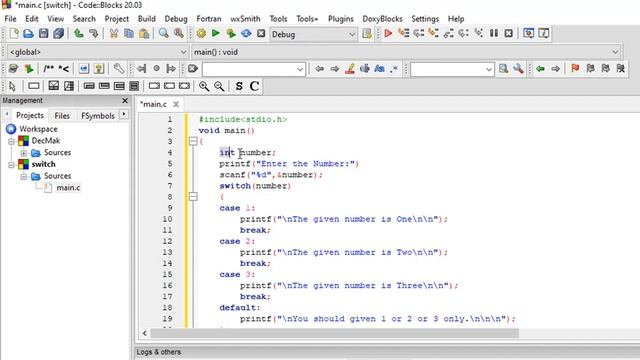Toggle search highlight marker icon
Viewport: 640px width, 360px height.
350,69
